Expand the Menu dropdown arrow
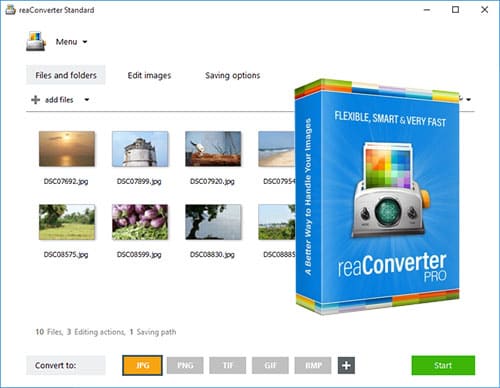The image size is (500, 388). tap(85, 42)
